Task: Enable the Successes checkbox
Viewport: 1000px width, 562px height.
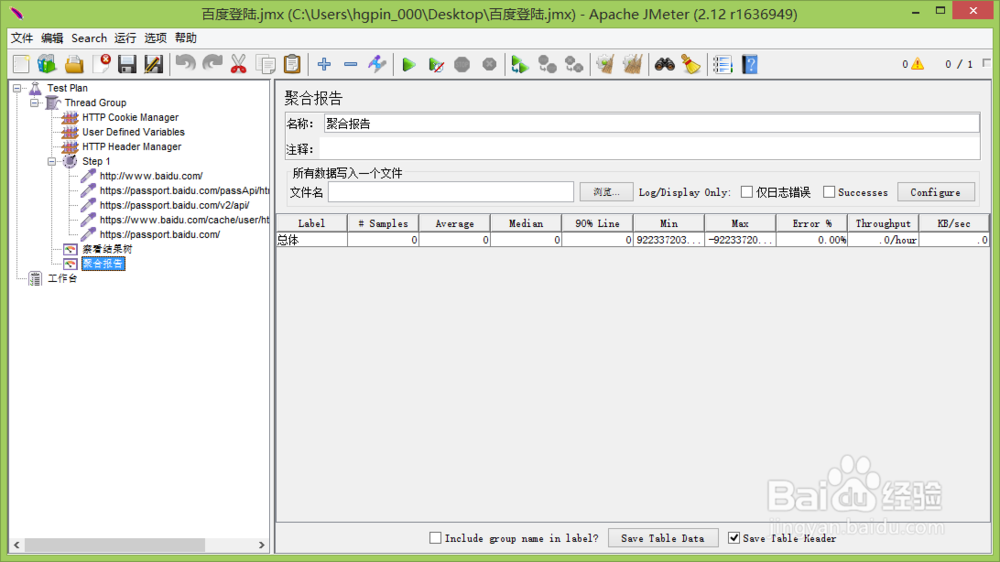Action: click(828, 192)
